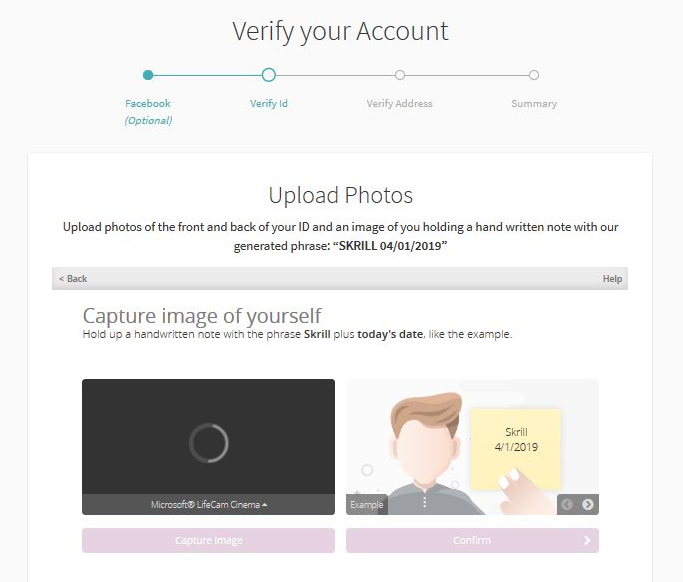The width and height of the screenshot is (683, 582).
Task: Go to the Verify Address step label
Action: [399, 104]
